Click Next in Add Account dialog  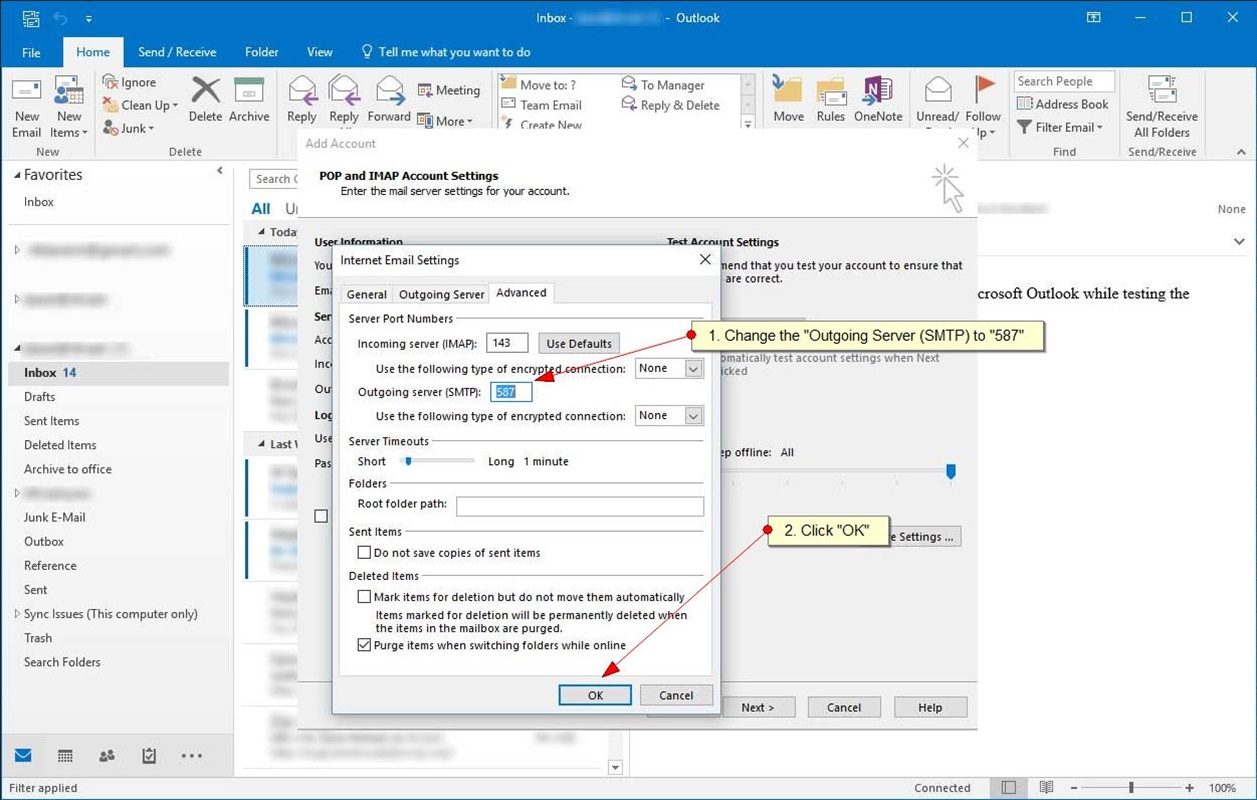(757, 707)
